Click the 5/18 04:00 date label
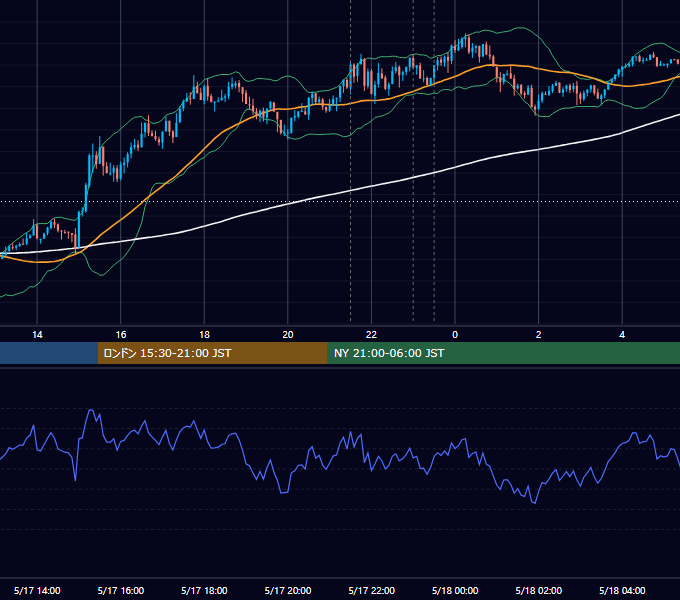Image resolution: width=680 pixels, height=600 pixels. [622, 590]
